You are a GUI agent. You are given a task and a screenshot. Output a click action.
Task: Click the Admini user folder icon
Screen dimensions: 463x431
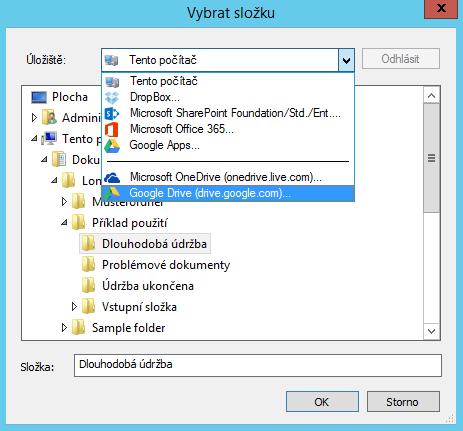coord(49,118)
